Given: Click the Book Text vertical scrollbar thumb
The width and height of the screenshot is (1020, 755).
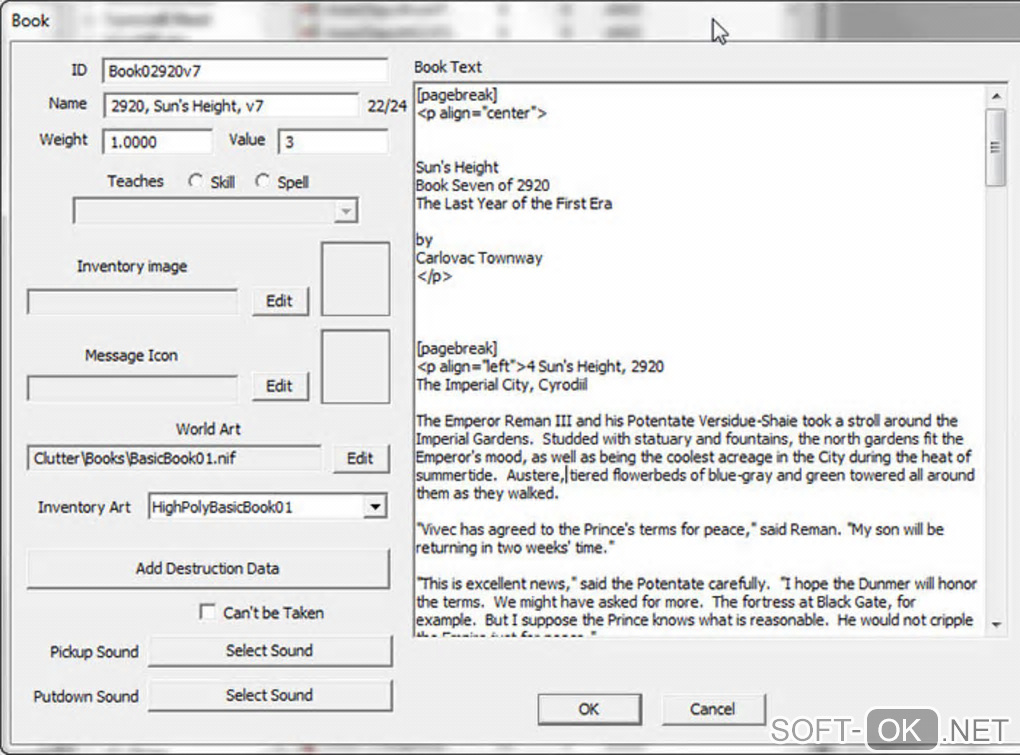Looking at the screenshot, I should (996, 148).
